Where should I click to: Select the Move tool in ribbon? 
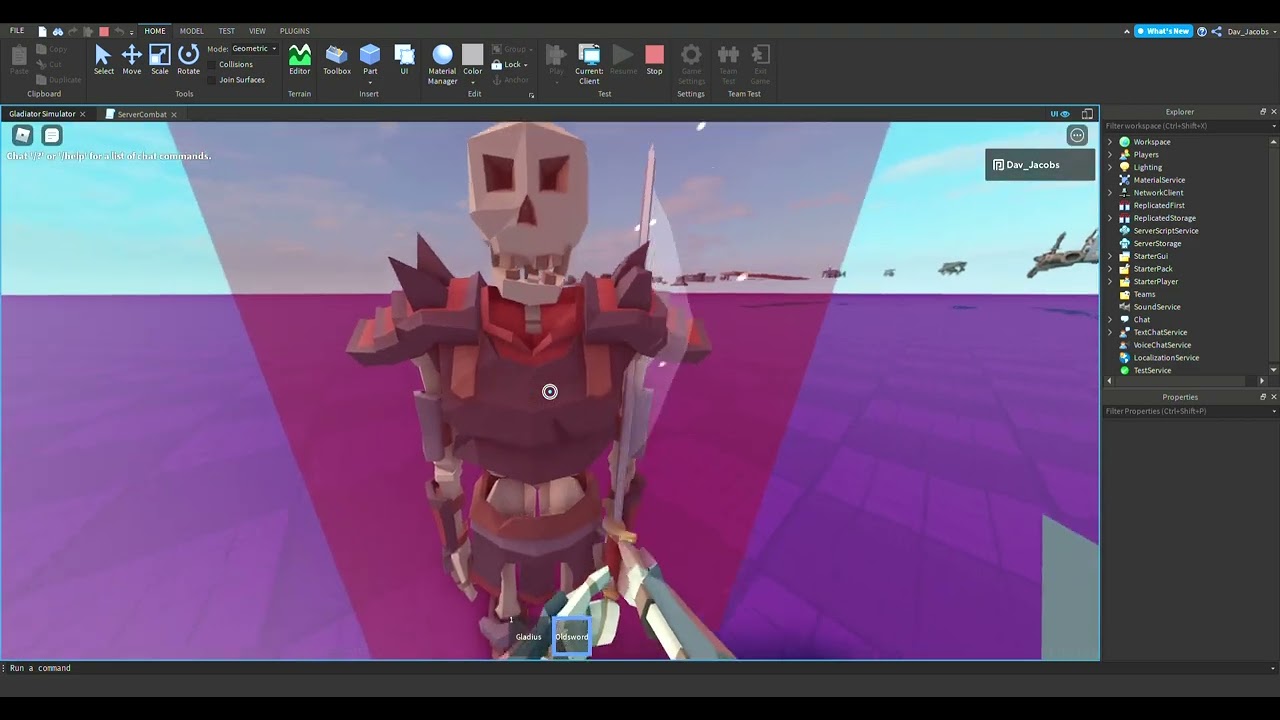coord(131,59)
